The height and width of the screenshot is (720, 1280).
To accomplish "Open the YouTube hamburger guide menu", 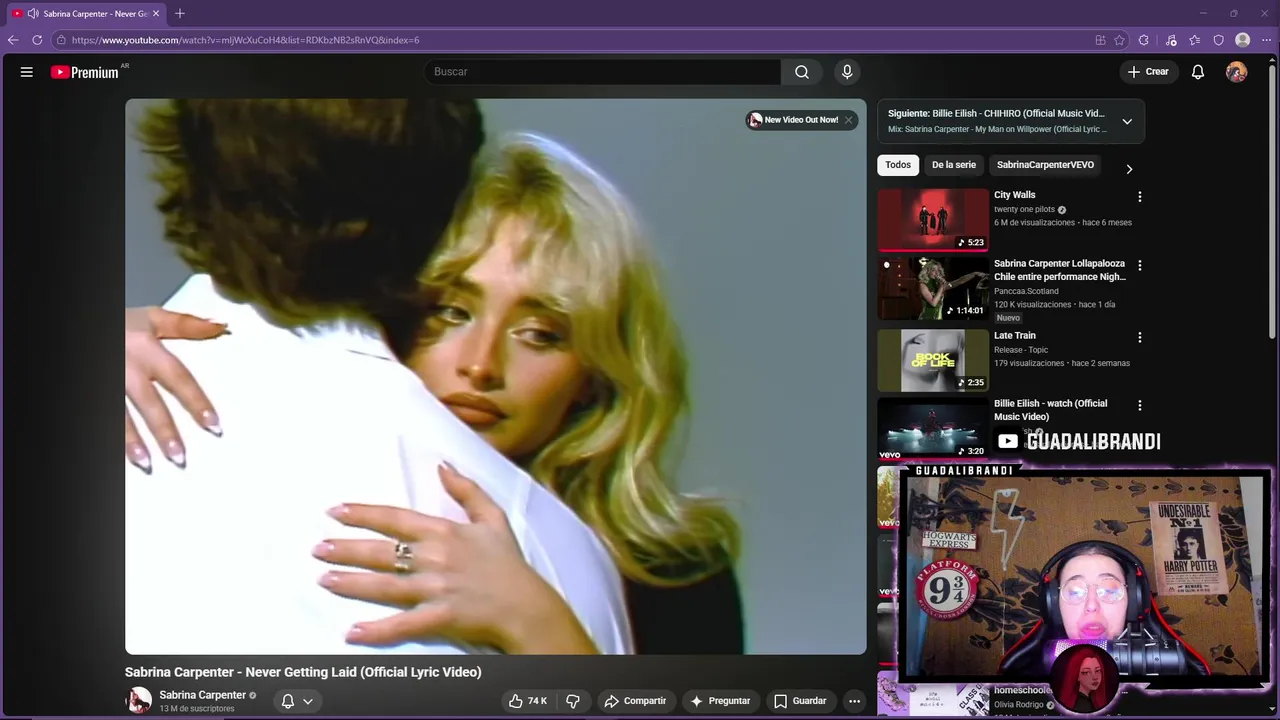I will tap(27, 72).
